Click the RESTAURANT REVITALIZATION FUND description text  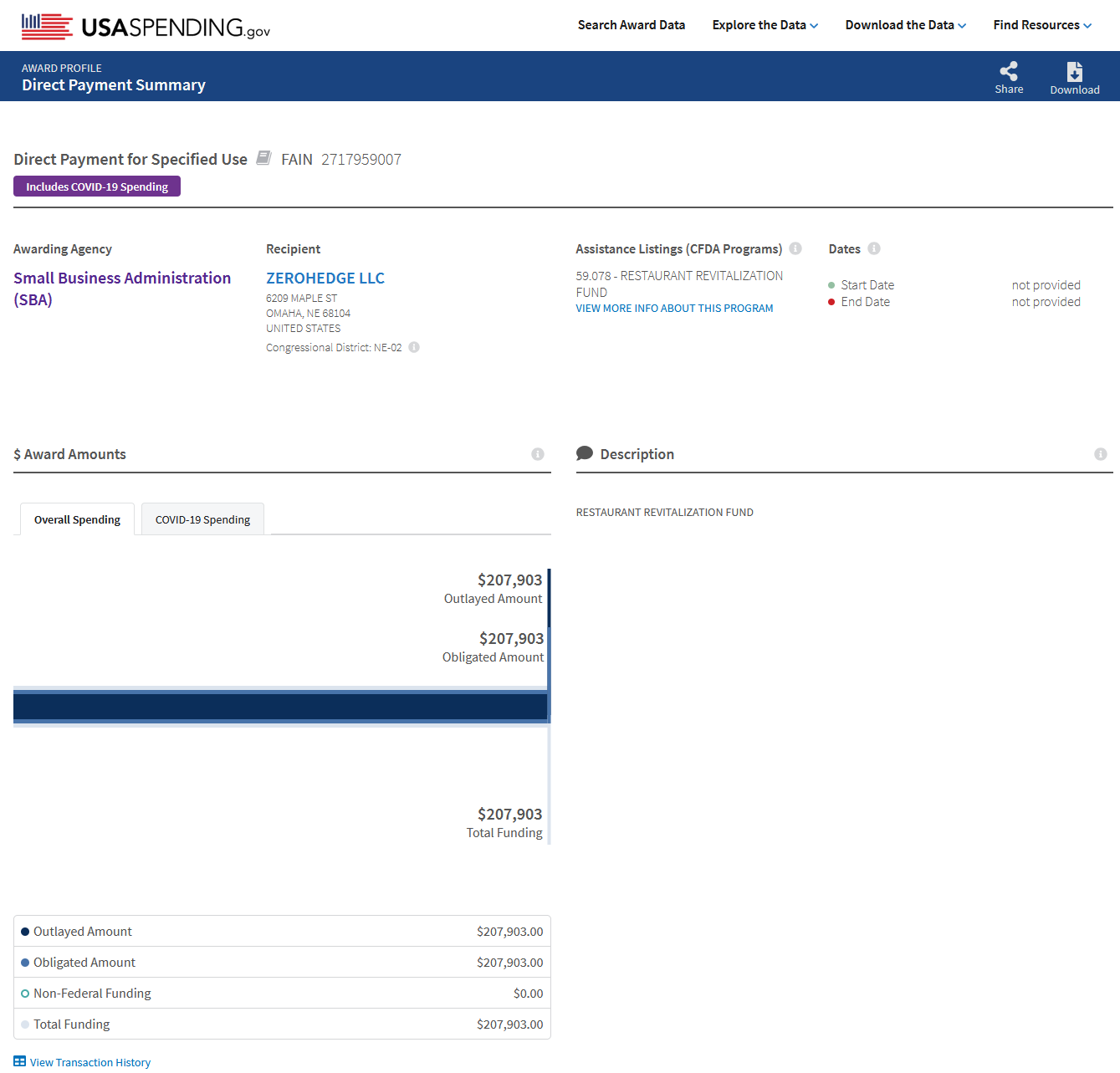[665, 513]
